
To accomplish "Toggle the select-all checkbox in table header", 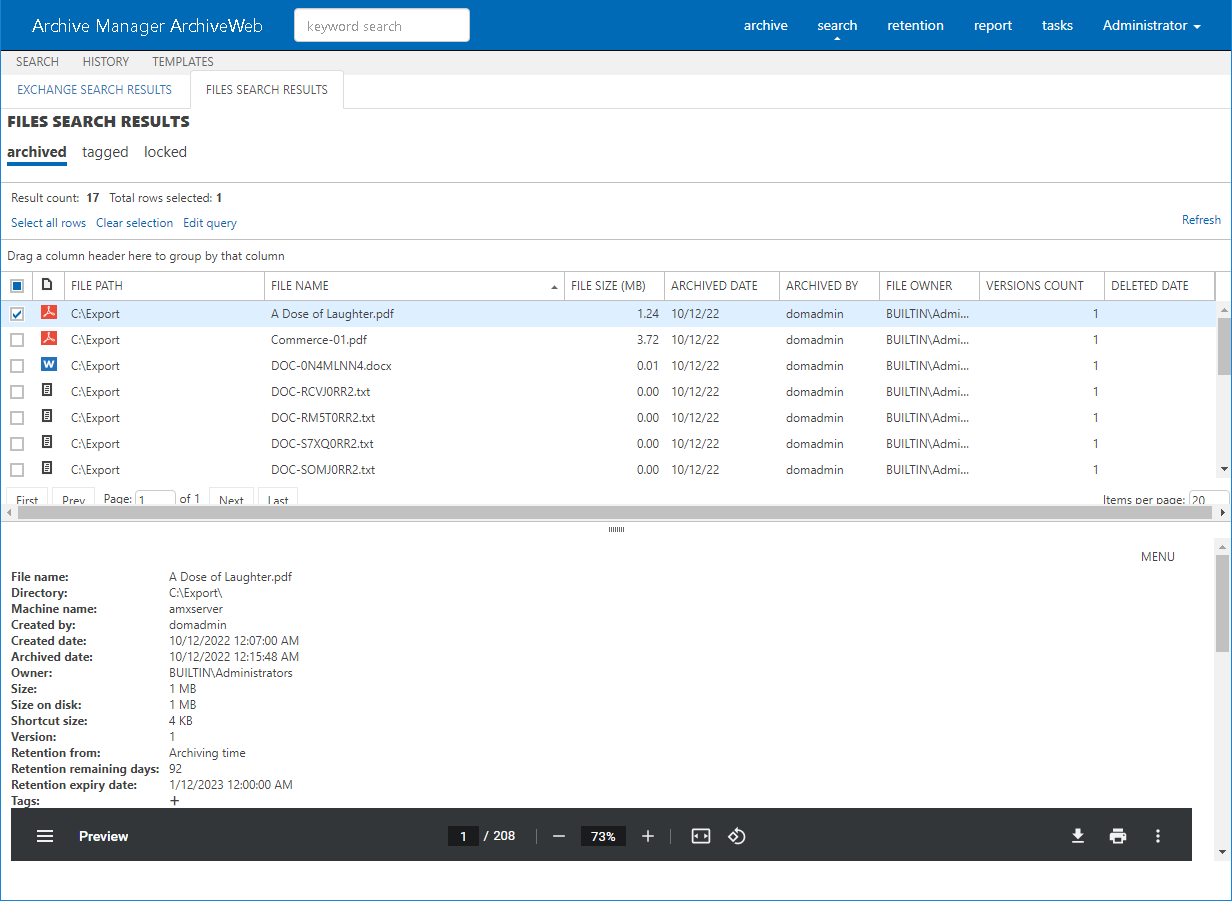I will pyautogui.click(x=17, y=286).
